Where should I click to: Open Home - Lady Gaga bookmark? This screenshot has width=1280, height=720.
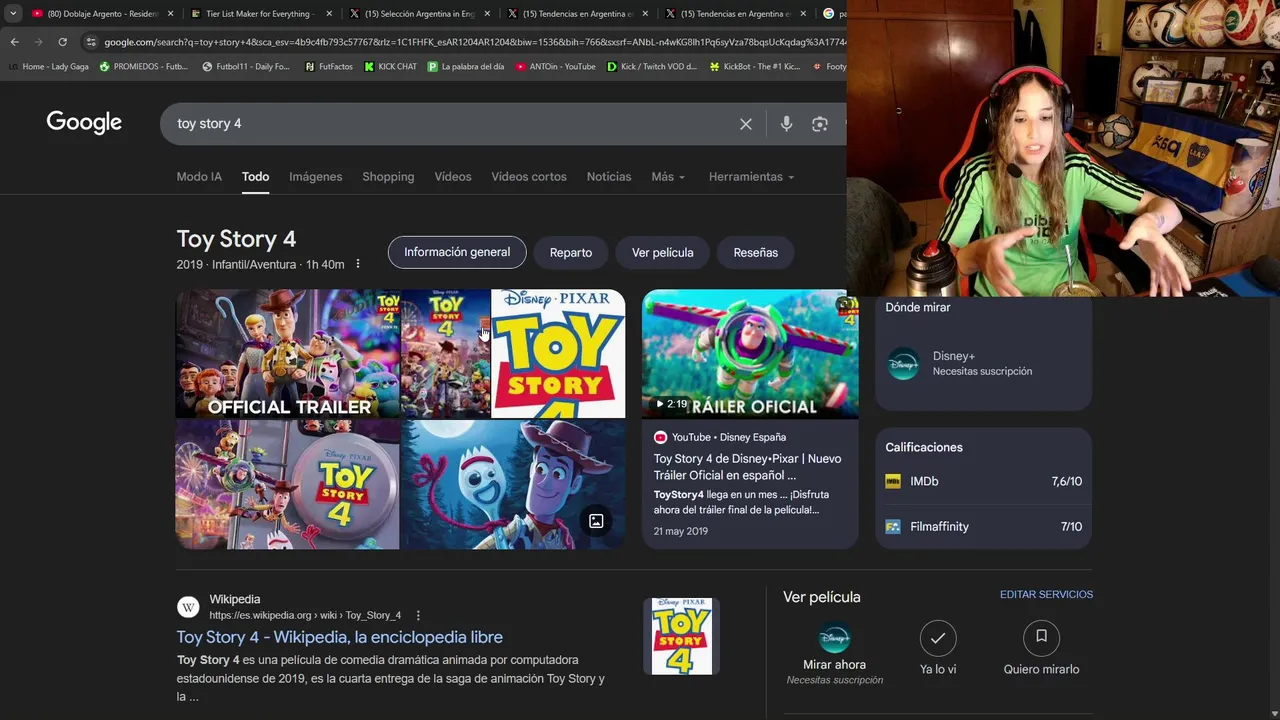coord(48,67)
